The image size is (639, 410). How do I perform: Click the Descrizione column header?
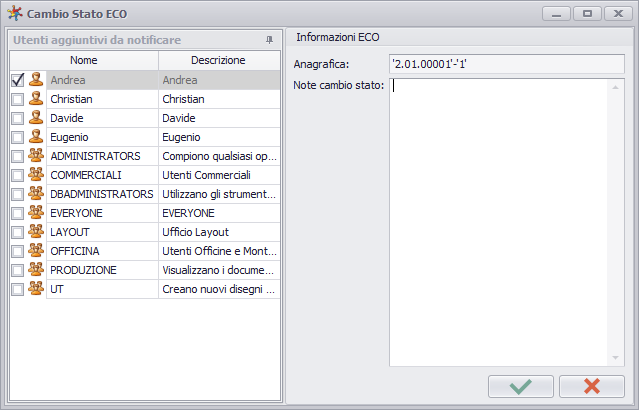[x=219, y=60]
